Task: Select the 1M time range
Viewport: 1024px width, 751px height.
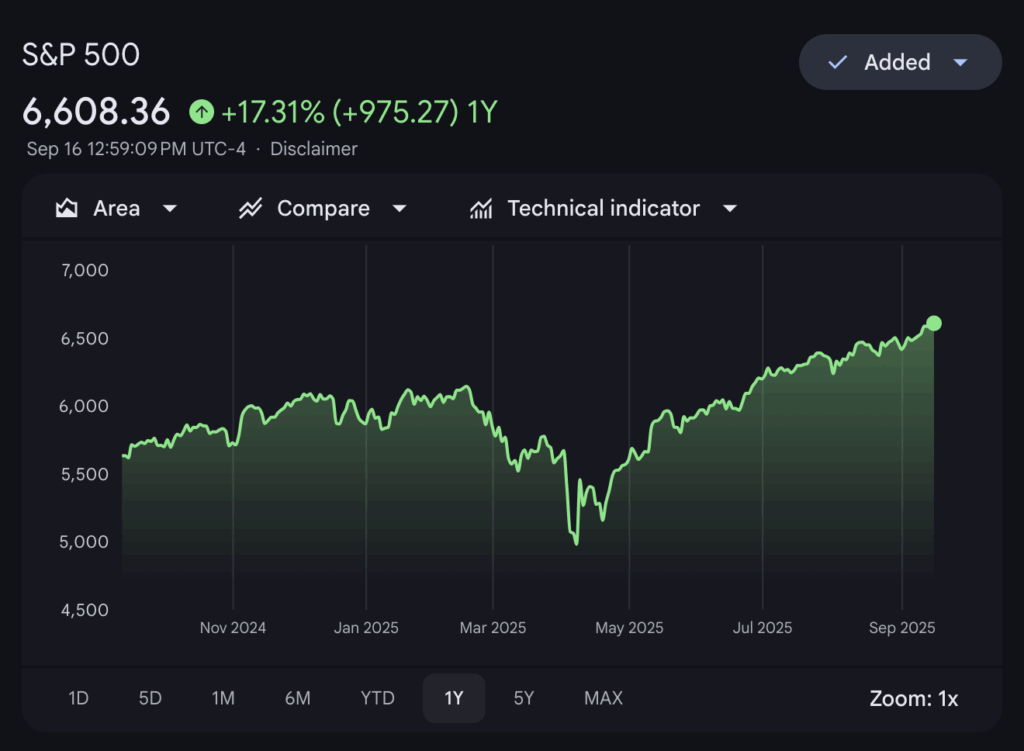Action: [x=223, y=698]
